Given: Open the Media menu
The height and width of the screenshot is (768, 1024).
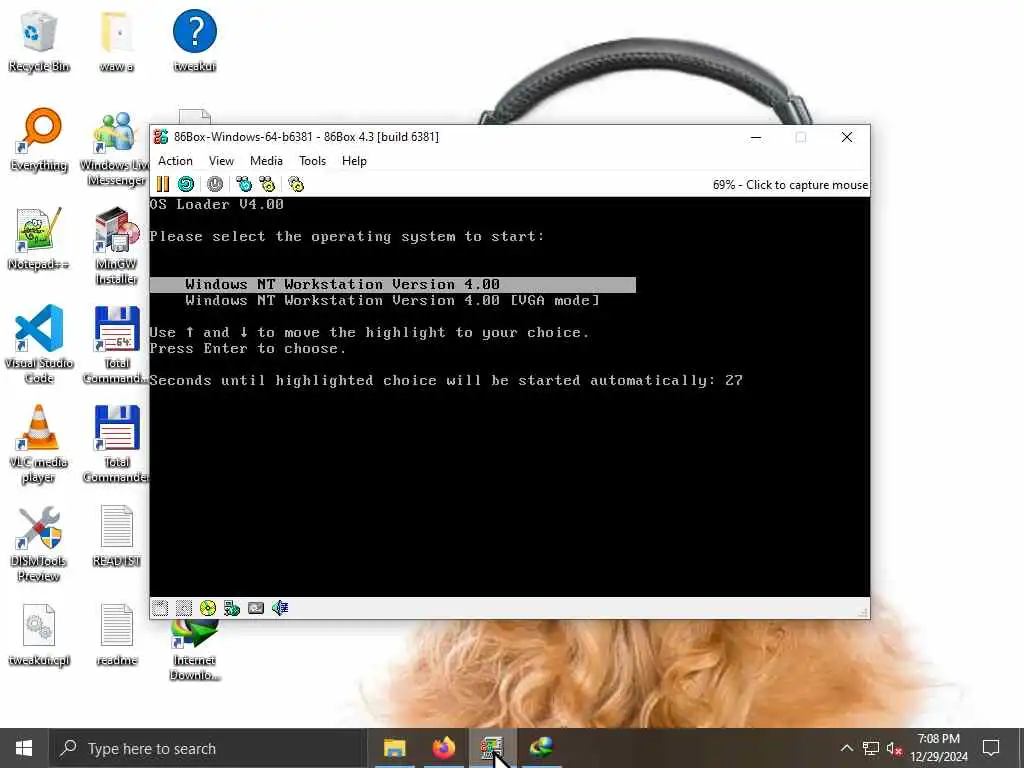Looking at the screenshot, I should (x=266, y=161).
